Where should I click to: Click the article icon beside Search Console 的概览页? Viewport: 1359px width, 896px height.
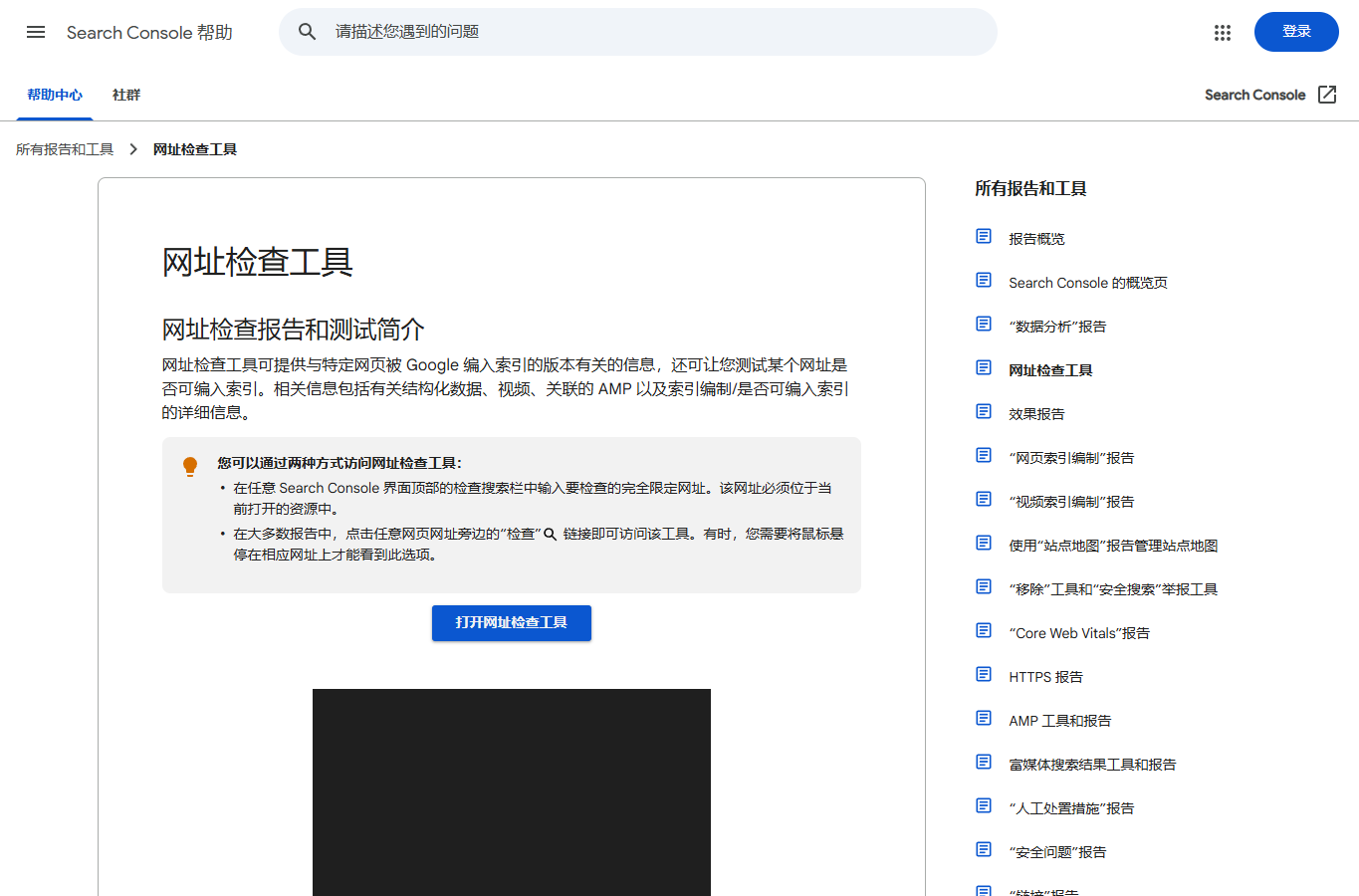point(984,280)
